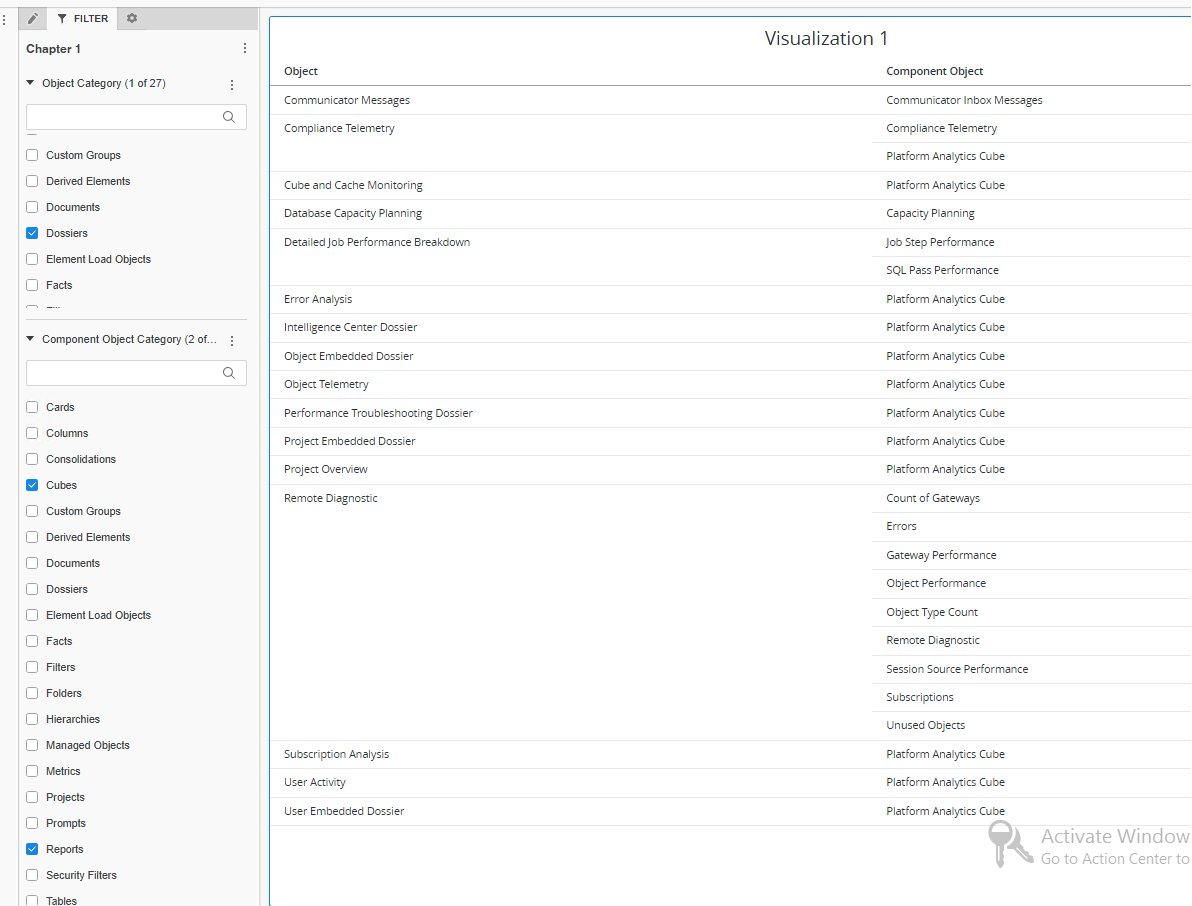Check the Hierarchies filter option
This screenshot has height=906, width=1192.
tap(31, 719)
